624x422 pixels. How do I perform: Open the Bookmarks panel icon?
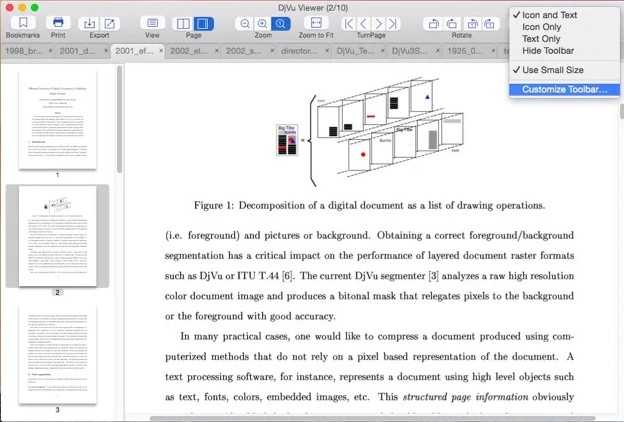click(x=23, y=23)
